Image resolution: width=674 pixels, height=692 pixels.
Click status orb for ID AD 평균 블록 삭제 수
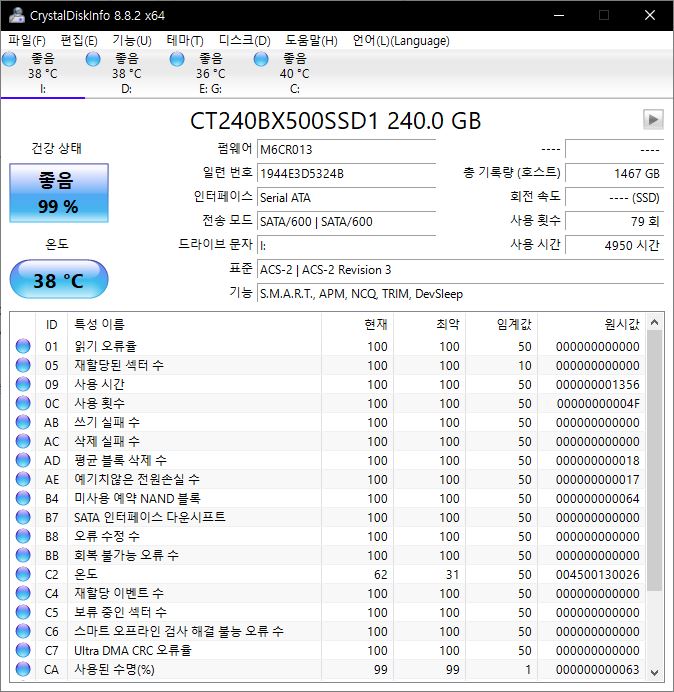click(x=23, y=460)
